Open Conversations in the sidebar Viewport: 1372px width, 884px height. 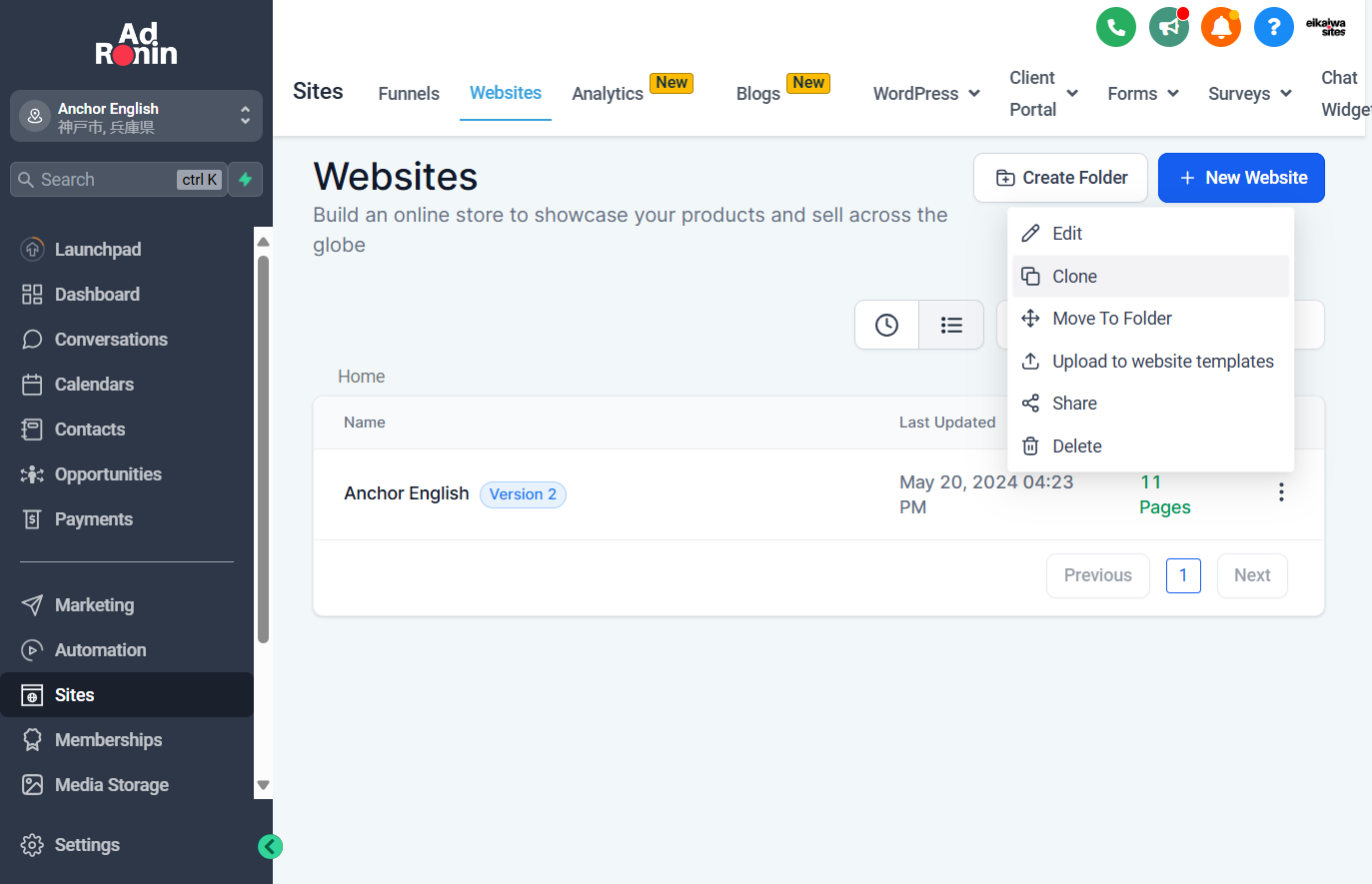click(127, 340)
